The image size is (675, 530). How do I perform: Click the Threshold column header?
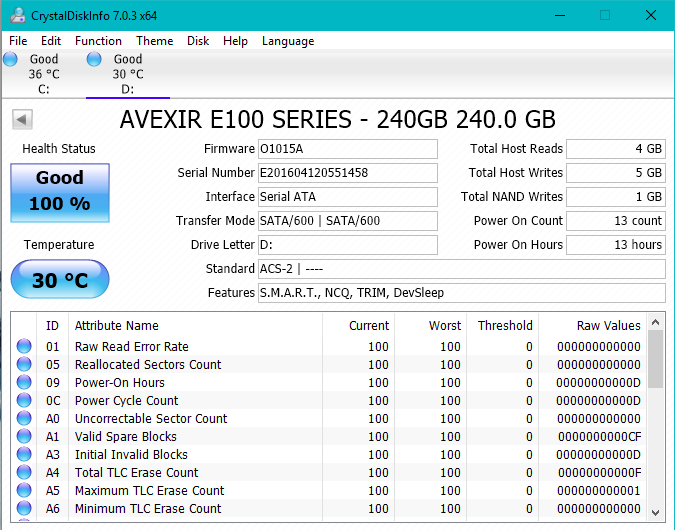click(502, 325)
